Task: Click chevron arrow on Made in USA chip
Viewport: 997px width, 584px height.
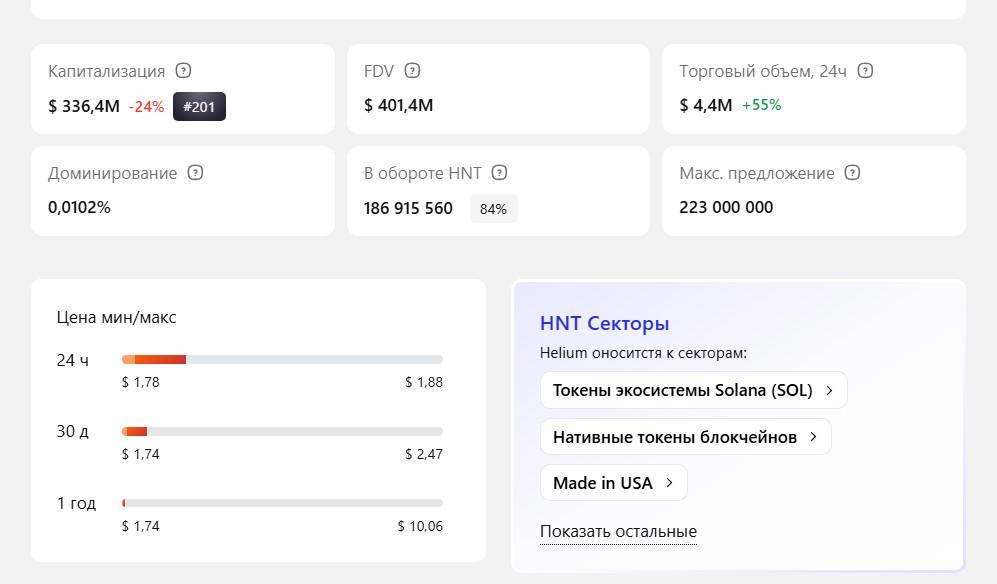Action: 669,483
